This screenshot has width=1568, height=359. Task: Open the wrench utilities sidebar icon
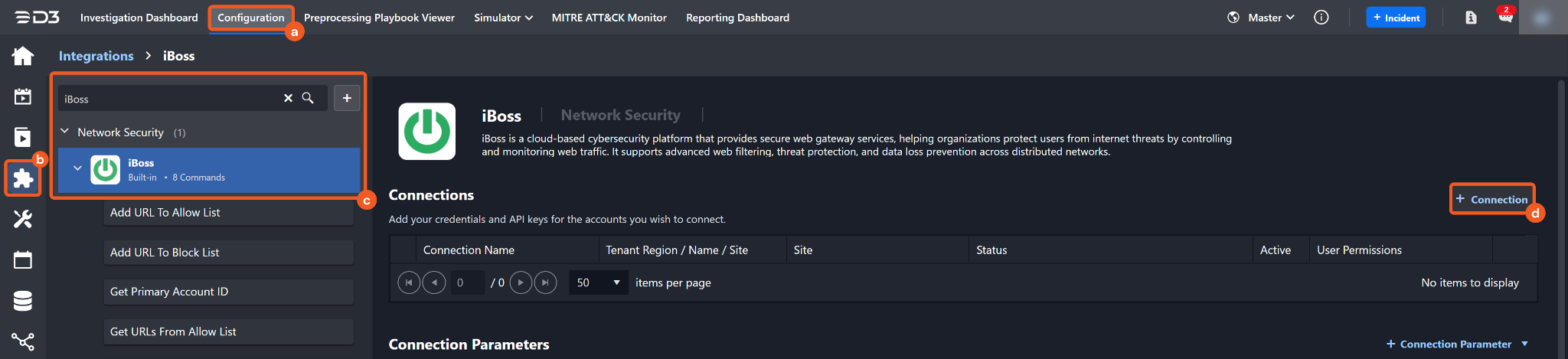pyautogui.click(x=23, y=220)
